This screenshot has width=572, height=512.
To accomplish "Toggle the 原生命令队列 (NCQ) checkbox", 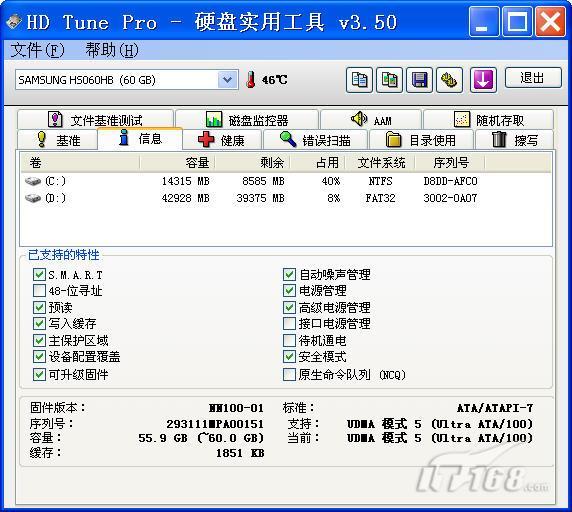I will pyautogui.click(x=289, y=375).
